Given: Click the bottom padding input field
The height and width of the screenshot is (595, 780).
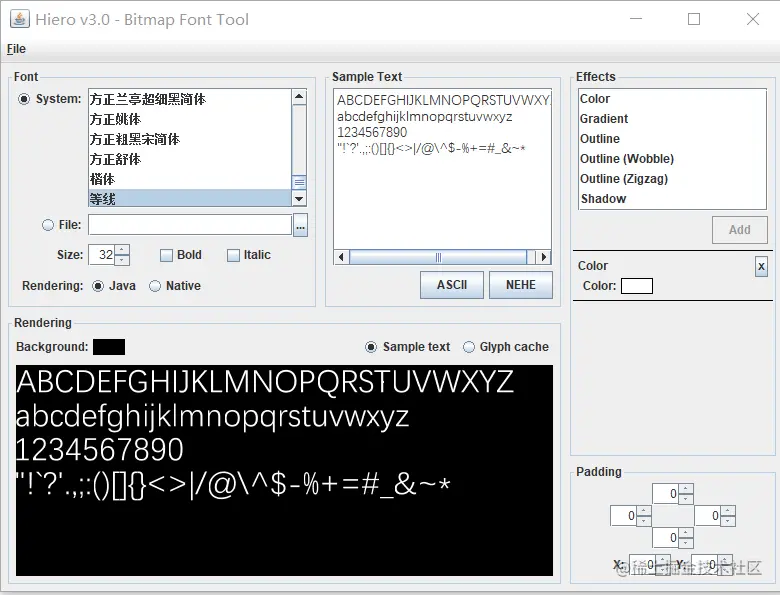Looking at the screenshot, I should tap(666, 537).
